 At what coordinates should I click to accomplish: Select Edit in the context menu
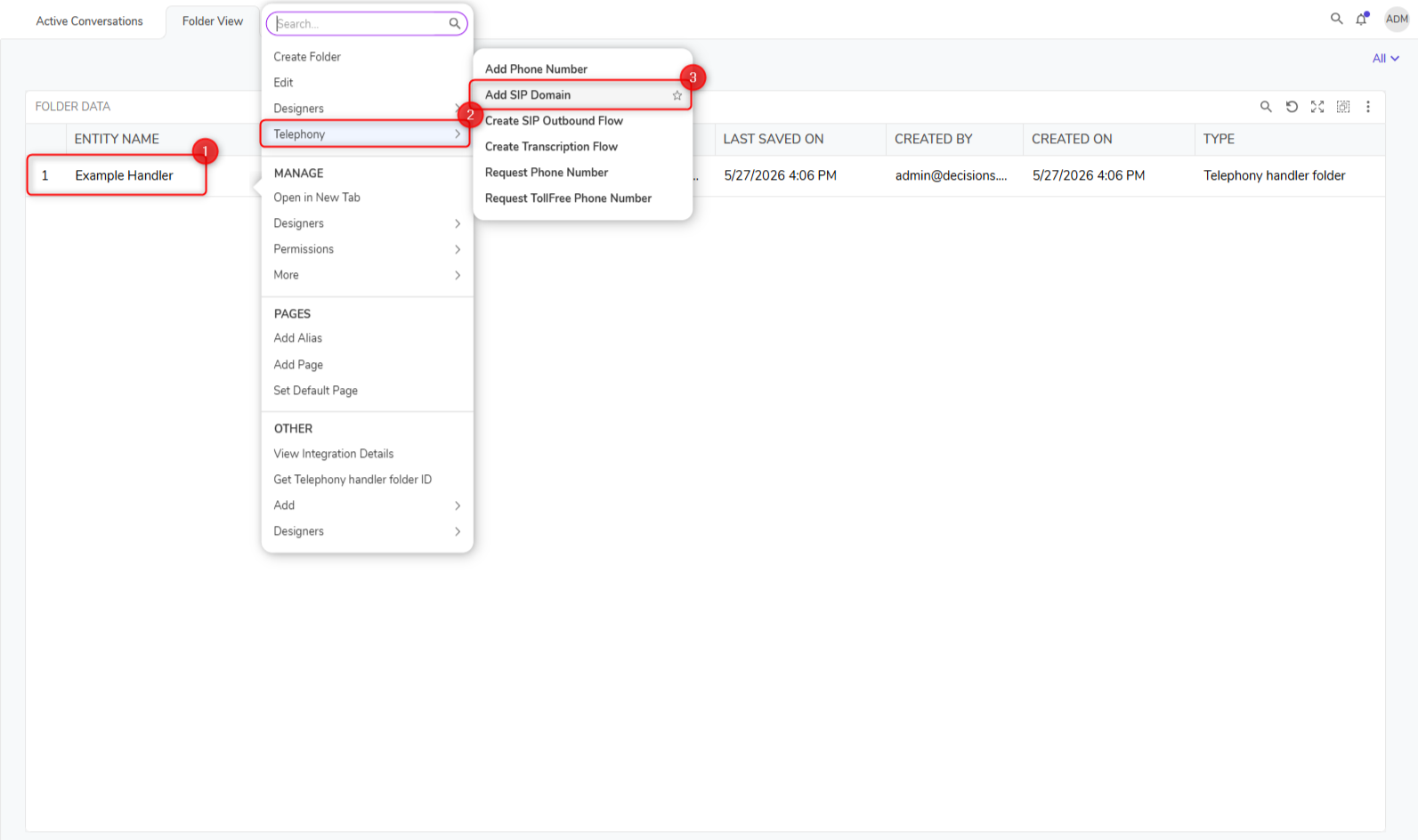pos(283,83)
